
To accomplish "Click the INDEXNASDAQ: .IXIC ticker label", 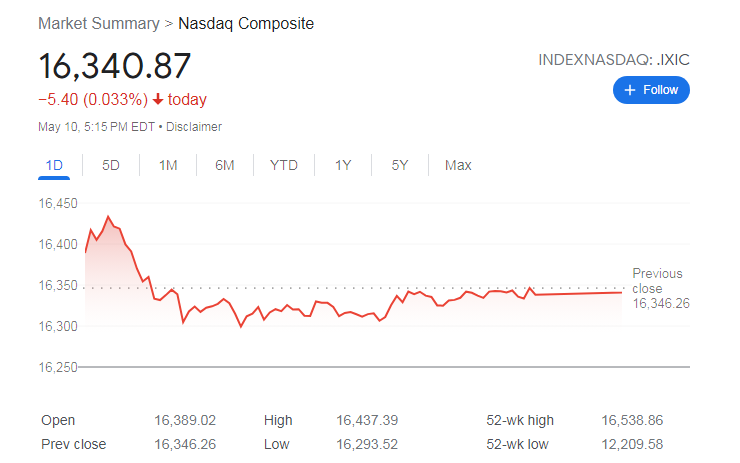I will 614,60.
